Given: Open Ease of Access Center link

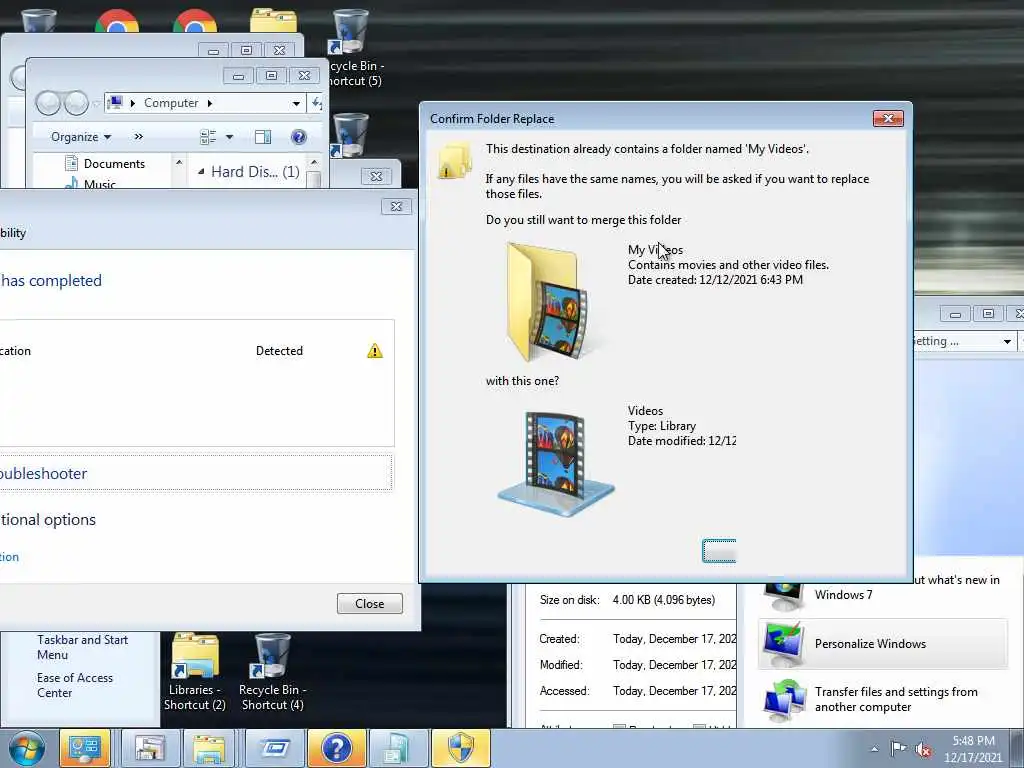Looking at the screenshot, I should pos(74,685).
